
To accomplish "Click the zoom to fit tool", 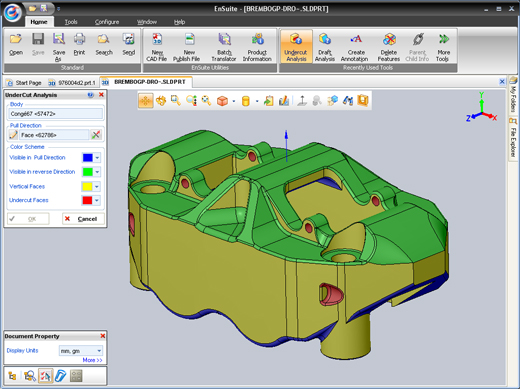I will 206,101.
